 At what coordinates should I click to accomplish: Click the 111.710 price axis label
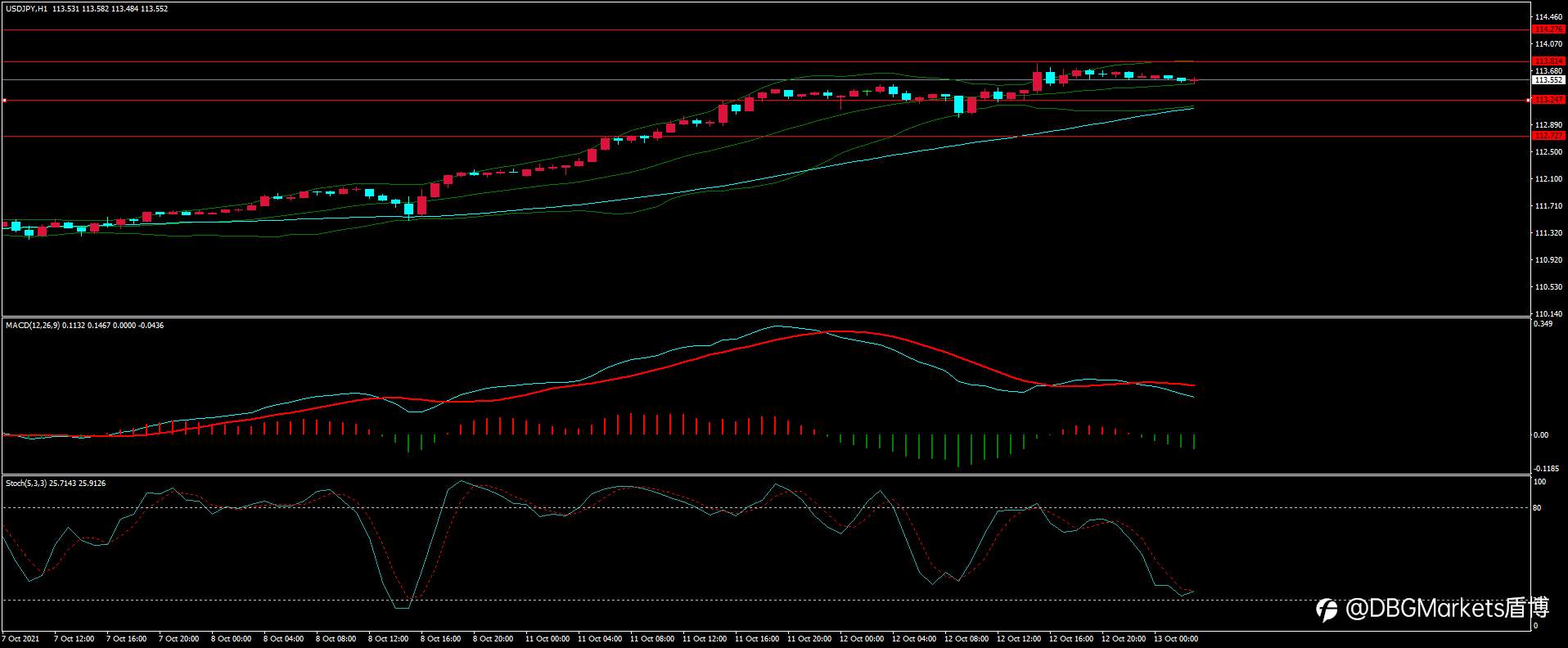point(1549,206)
